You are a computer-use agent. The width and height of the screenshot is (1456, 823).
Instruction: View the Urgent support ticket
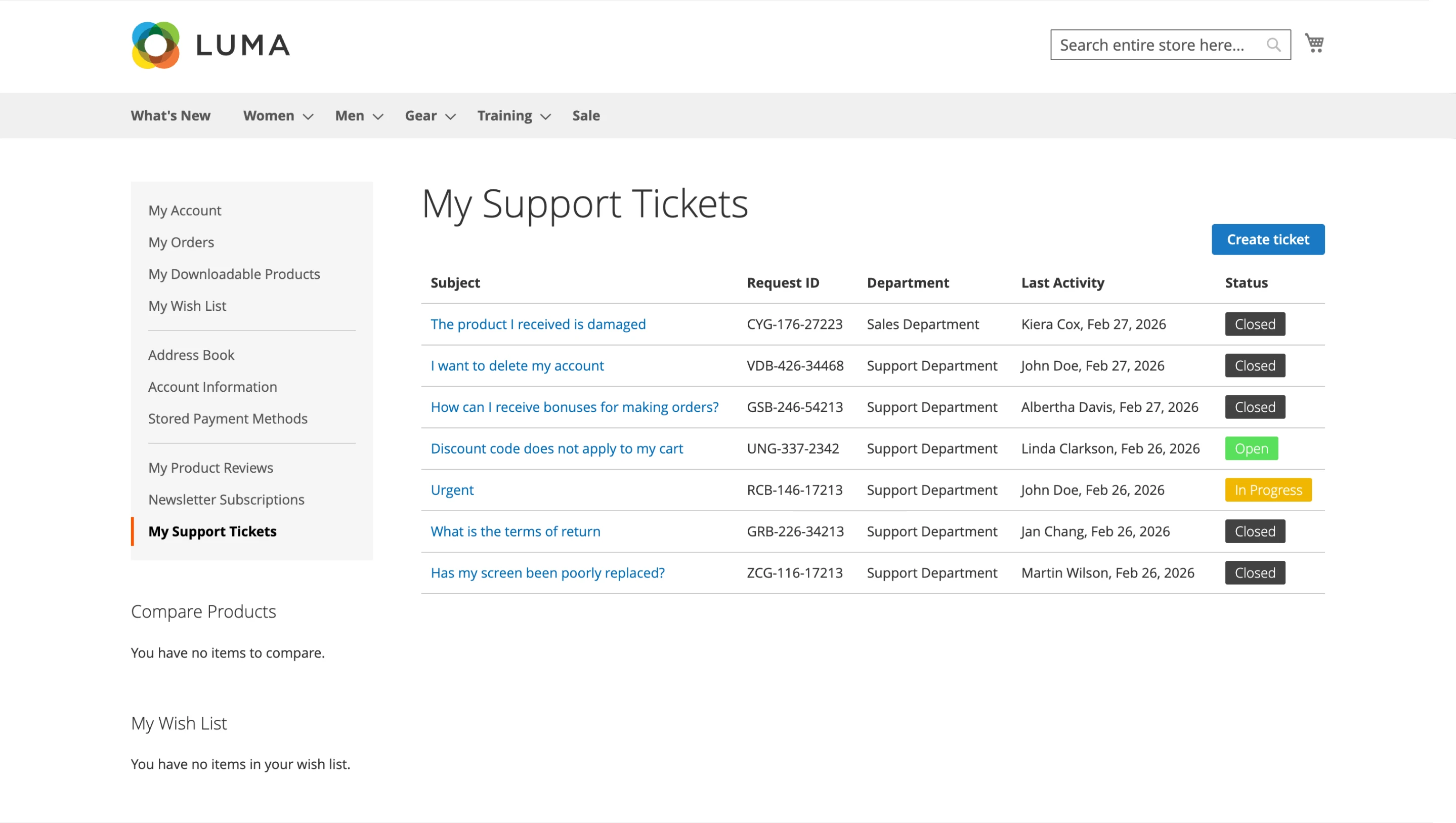coord(452,490)
